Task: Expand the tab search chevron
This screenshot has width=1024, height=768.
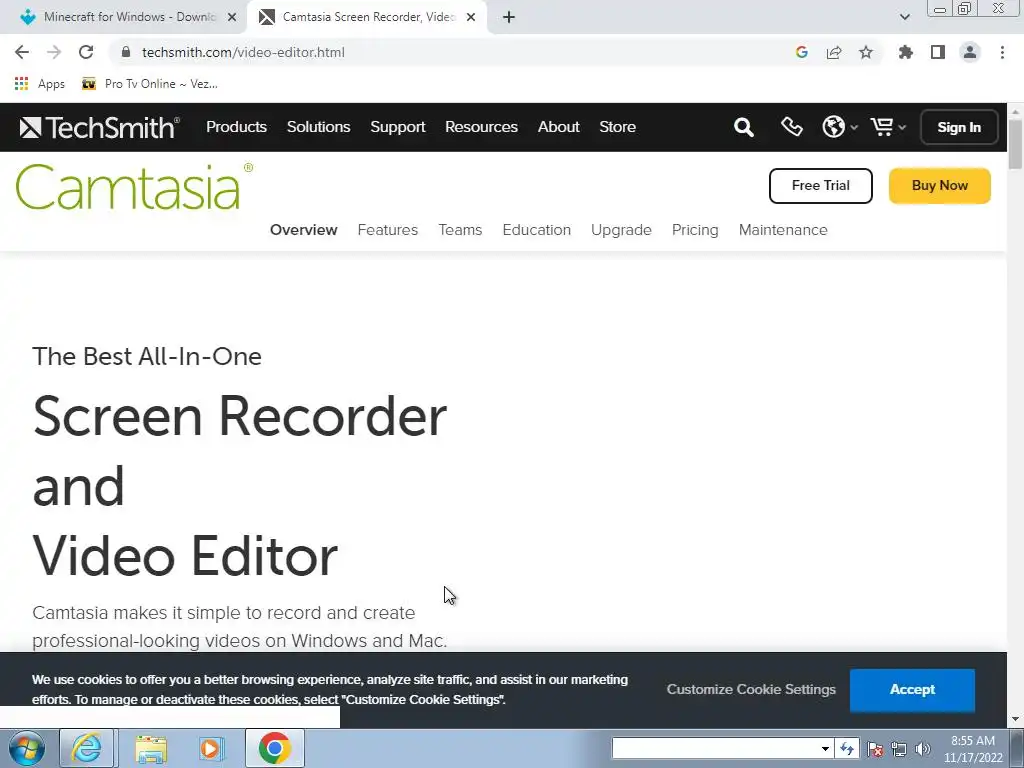Action: tap(904, 17)
